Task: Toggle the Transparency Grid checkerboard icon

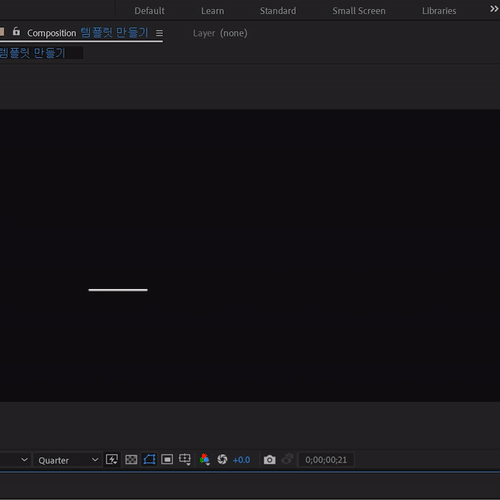Action: tap(131, 460)
